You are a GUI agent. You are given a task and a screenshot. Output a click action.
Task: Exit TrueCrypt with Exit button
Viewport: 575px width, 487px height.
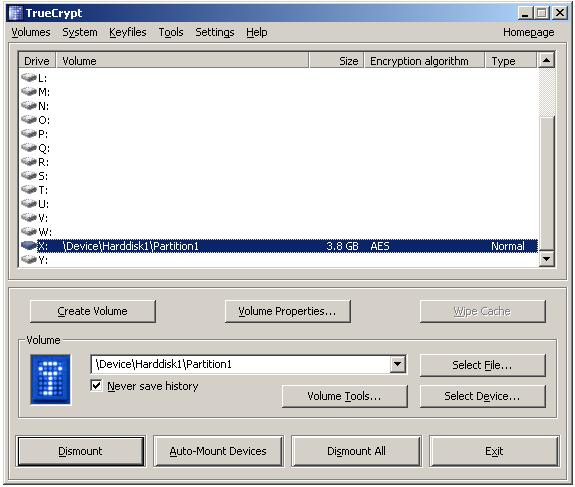[x=494, y=451]
